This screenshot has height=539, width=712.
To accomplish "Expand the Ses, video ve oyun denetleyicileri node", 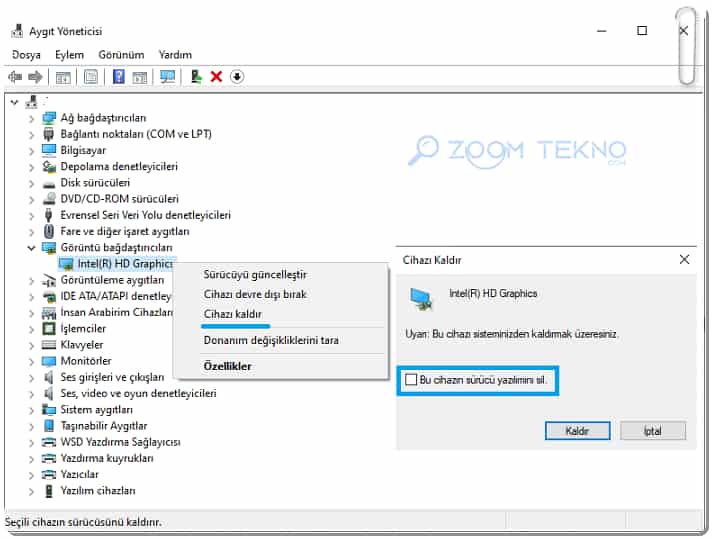I will 31,394.
